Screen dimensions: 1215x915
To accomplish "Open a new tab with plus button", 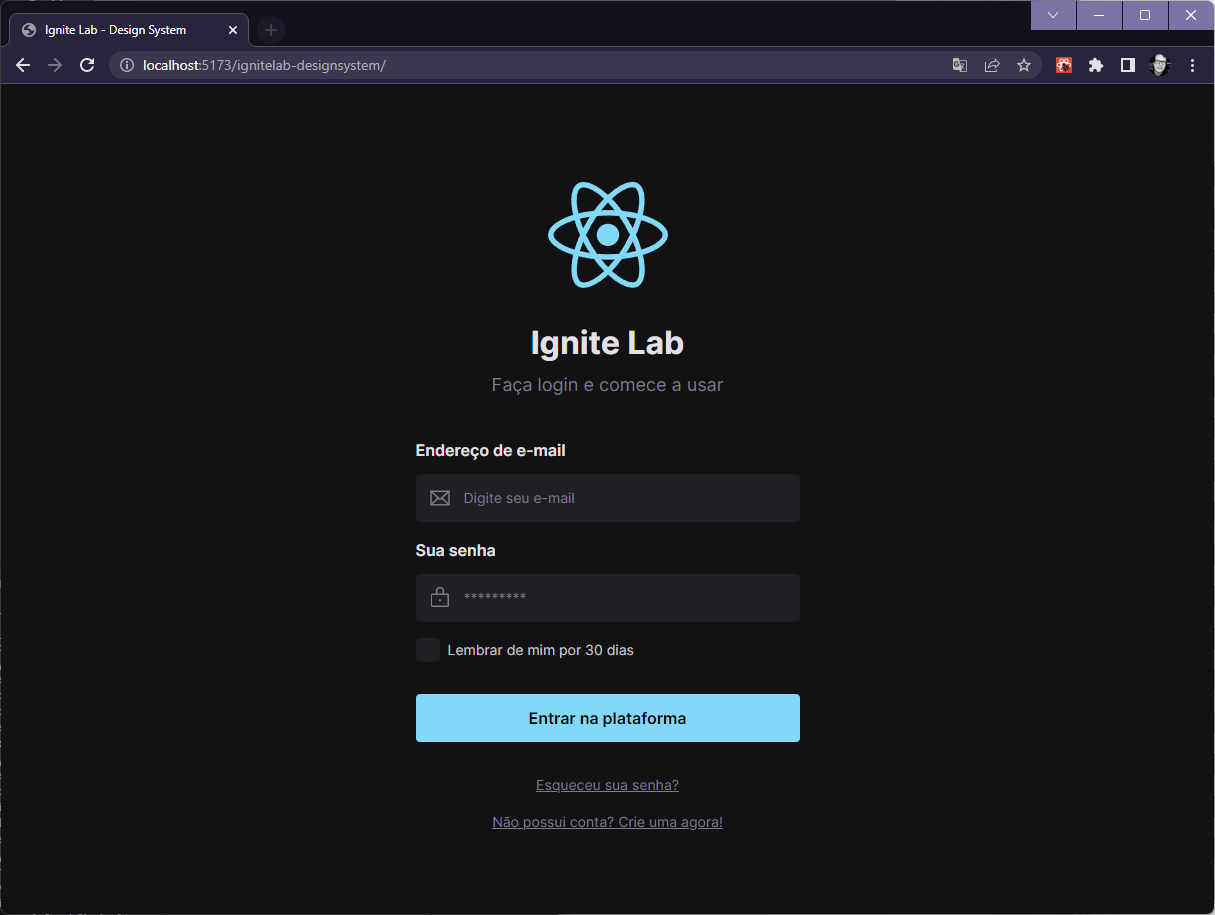I will pos(271,30).
